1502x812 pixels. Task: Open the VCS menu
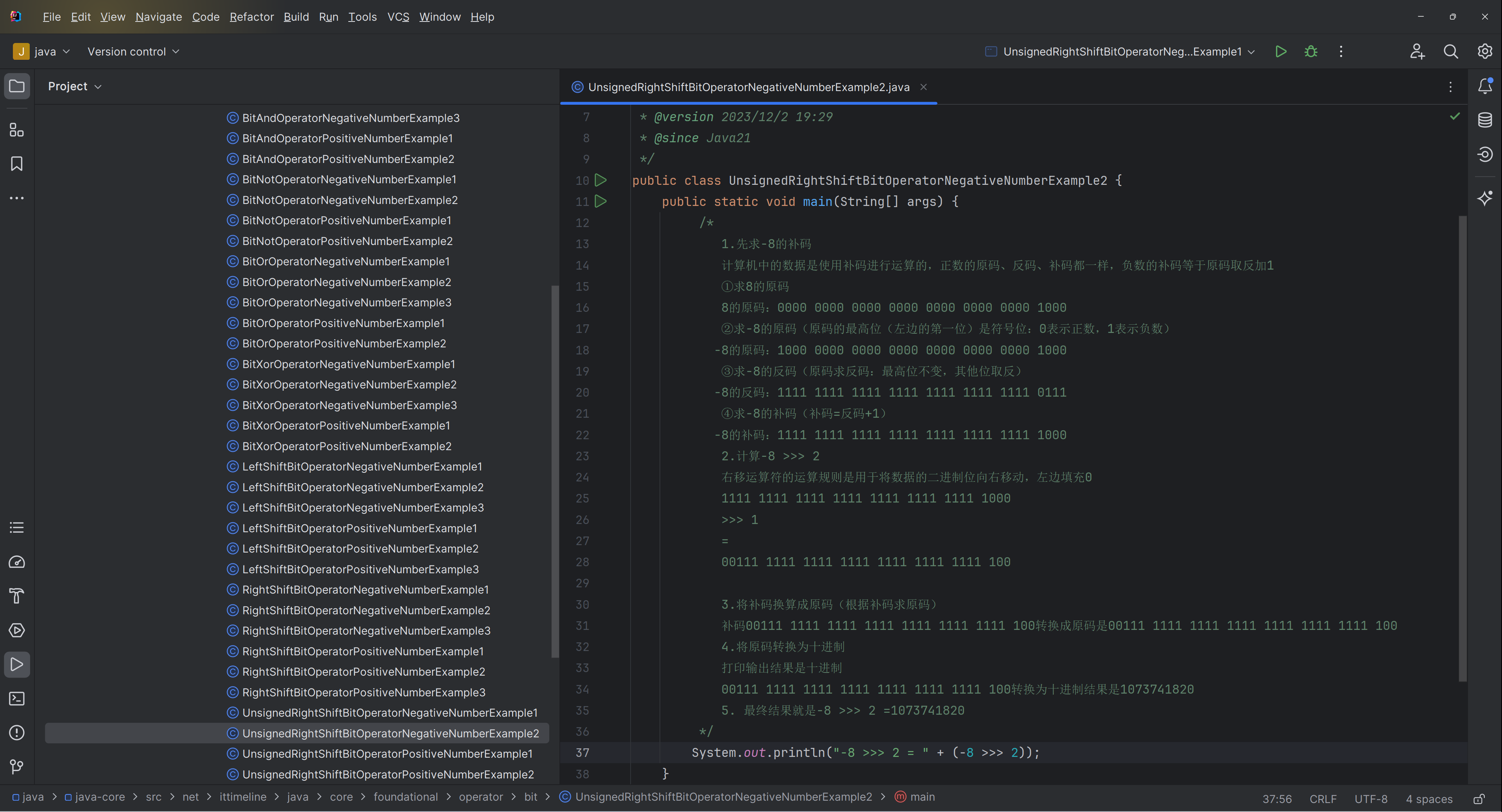(398, 17)
